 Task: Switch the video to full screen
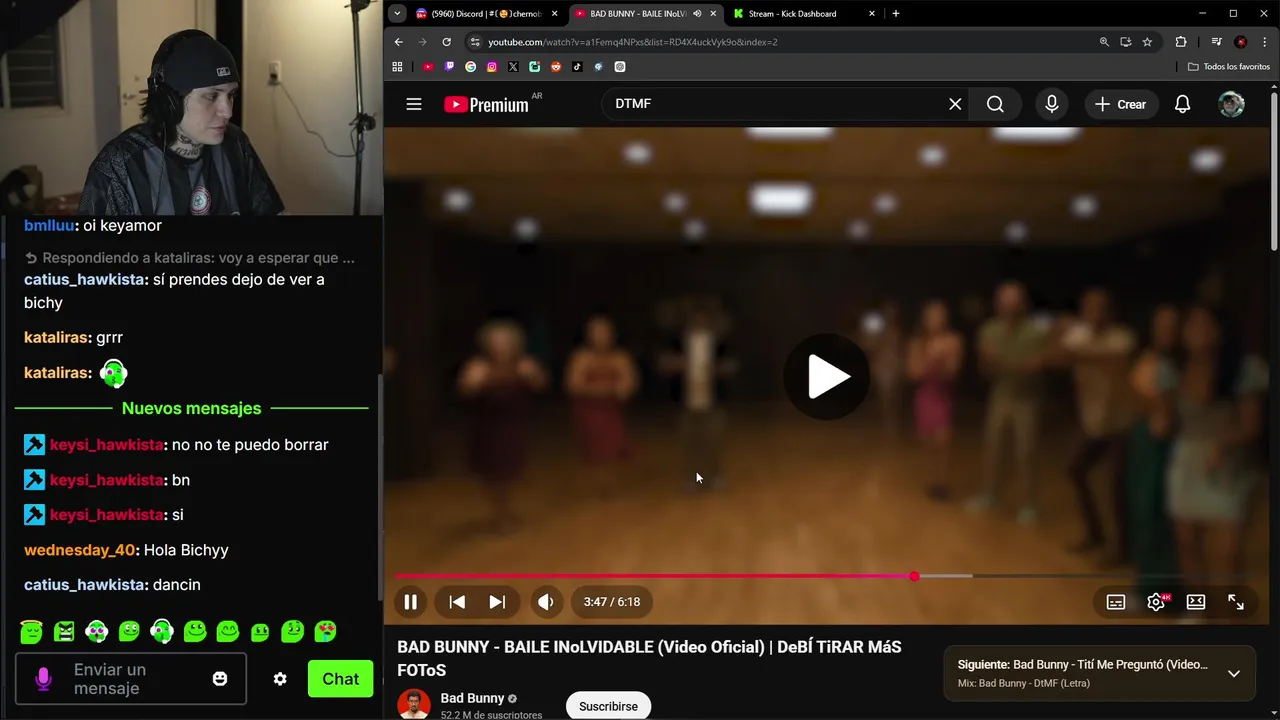click(1236, 601)
